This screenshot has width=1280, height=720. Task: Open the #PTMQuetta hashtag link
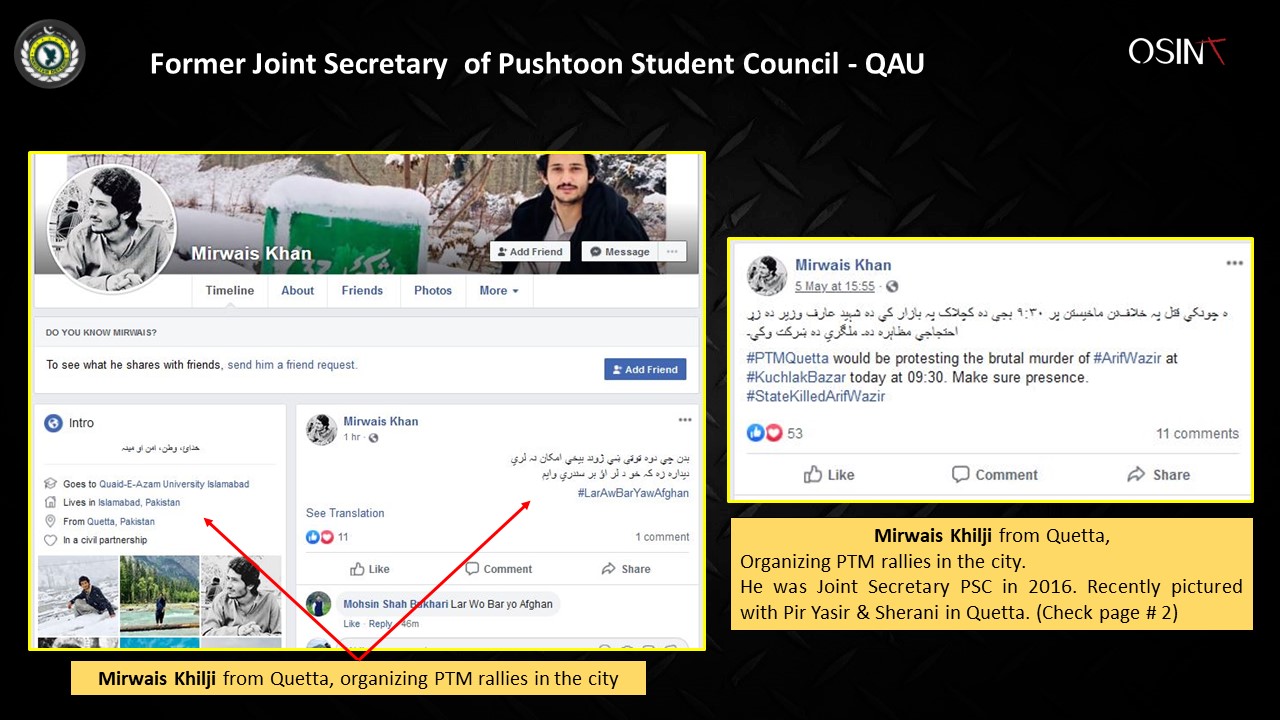point(787,358)
